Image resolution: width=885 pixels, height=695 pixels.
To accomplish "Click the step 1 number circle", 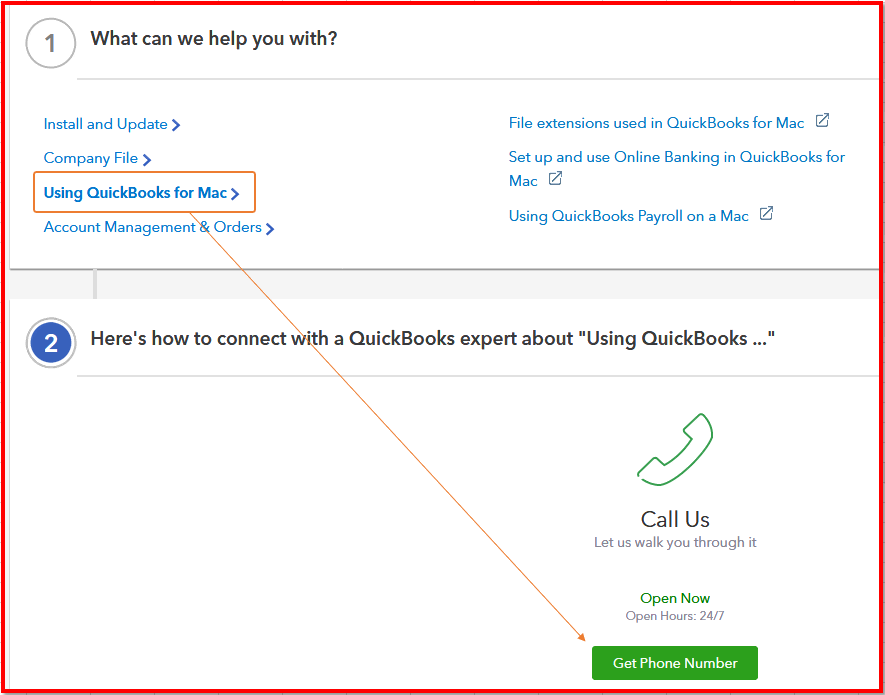I will point(51,44).
